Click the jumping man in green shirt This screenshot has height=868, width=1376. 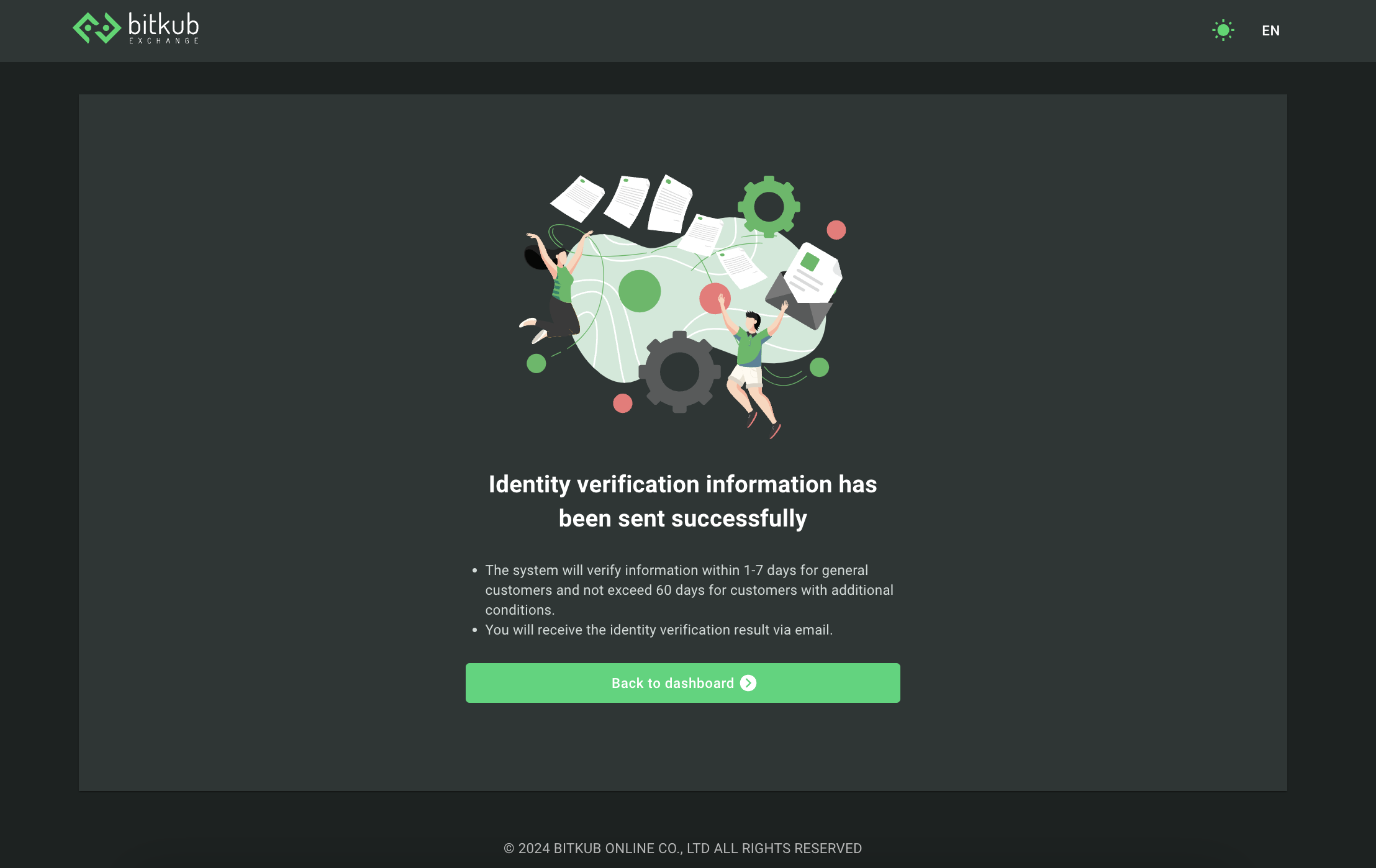753,366
